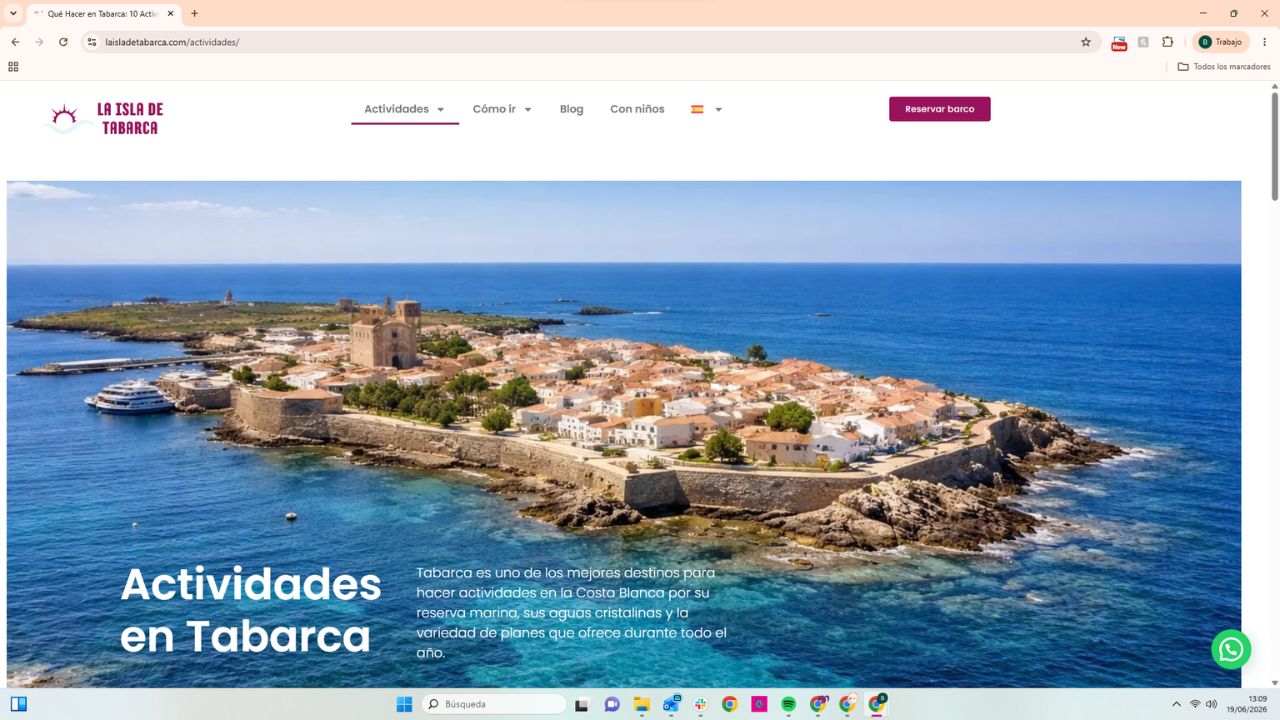Open the Con niños menu item
The height and width of the screenshot is (720, 1280).
pyautogui.click(x=637, y=109)
